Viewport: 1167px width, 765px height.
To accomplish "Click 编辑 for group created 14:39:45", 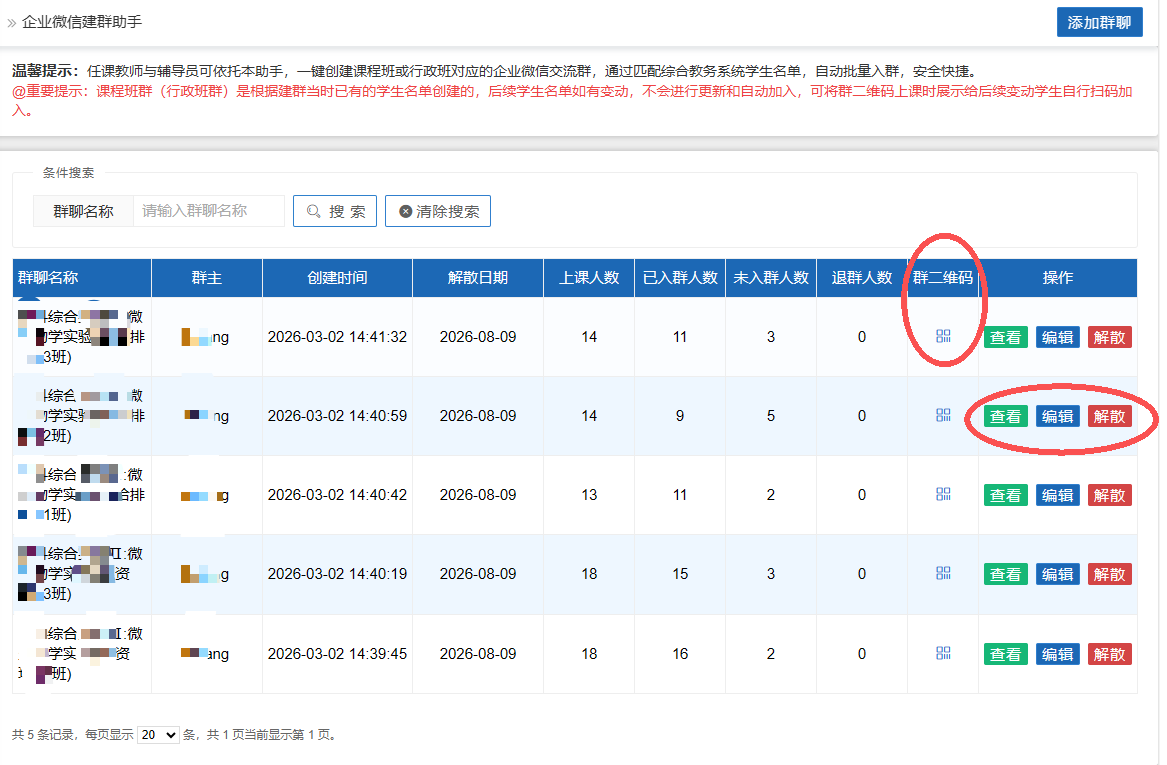I will point(1057,654).
